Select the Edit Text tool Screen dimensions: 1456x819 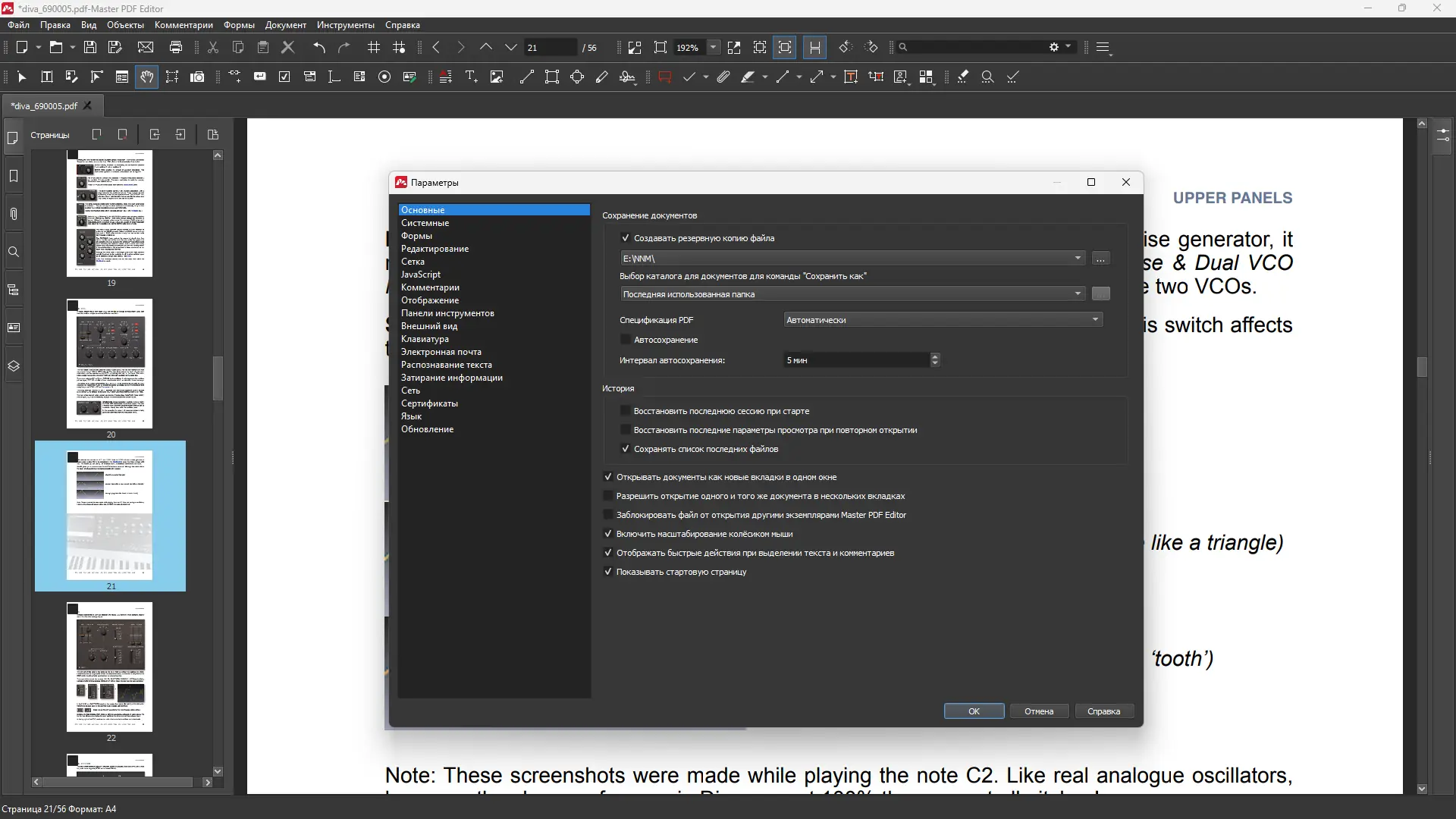point(47,77)
